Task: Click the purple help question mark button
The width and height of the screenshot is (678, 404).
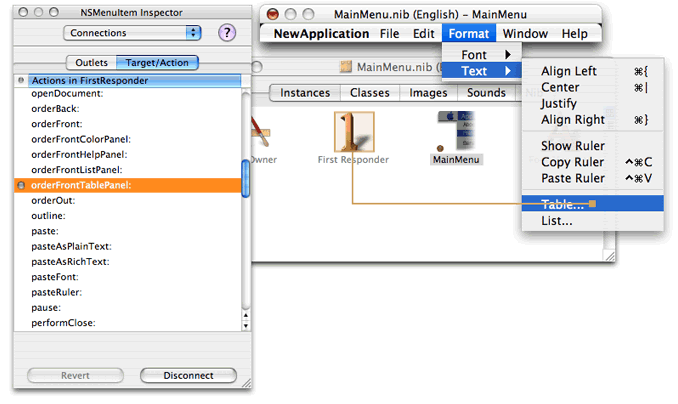Action: pos(227,33)
